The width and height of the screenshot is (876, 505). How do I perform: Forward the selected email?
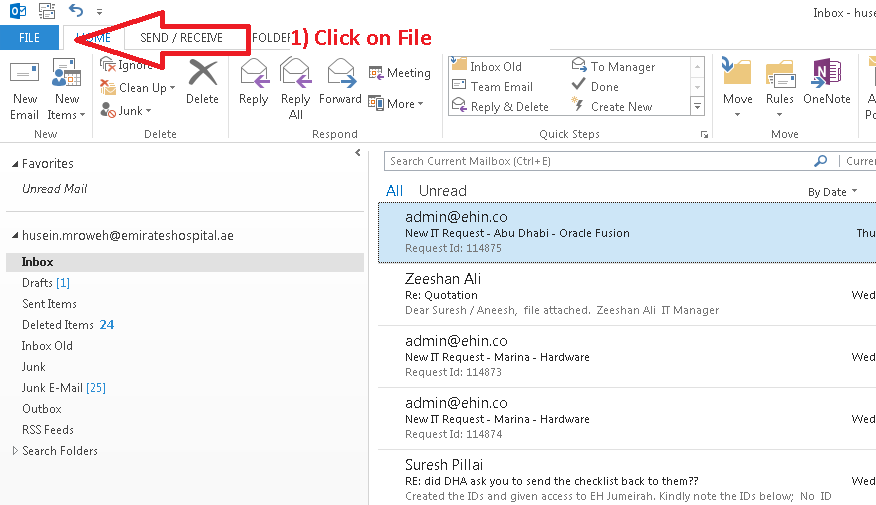[340, 82]
